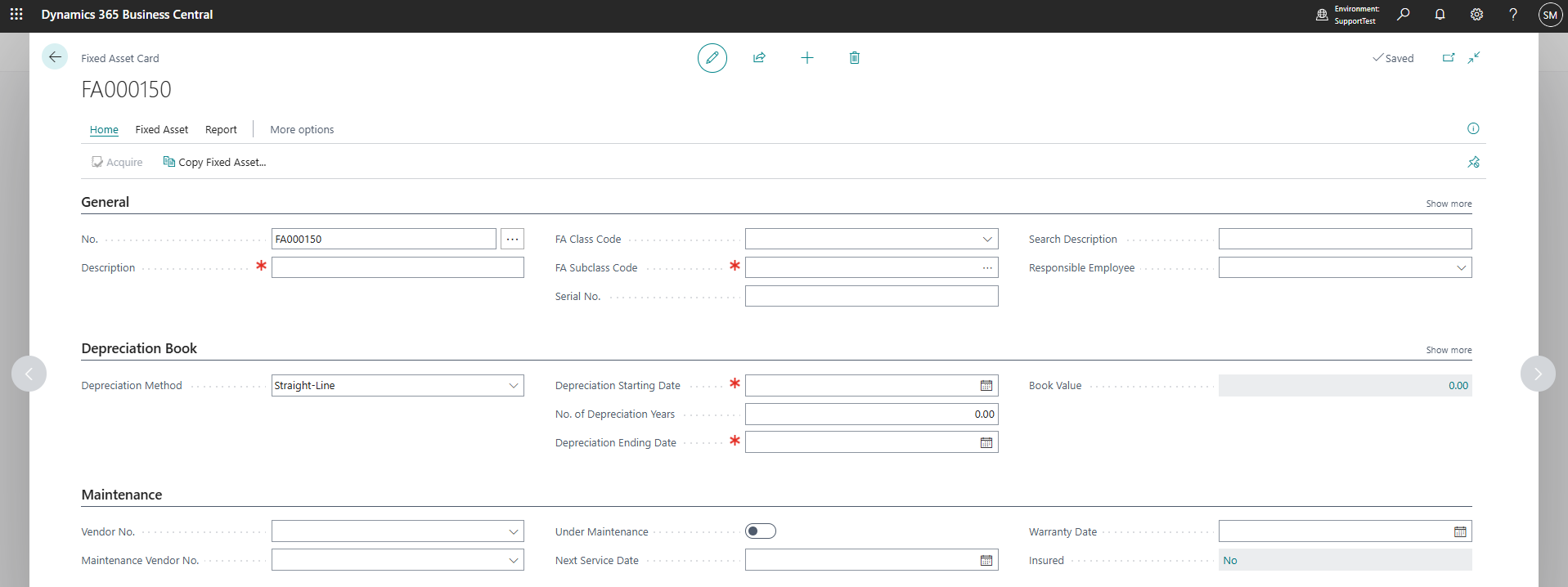Open Next Service Date calendar picker

[x=986, y=561]
